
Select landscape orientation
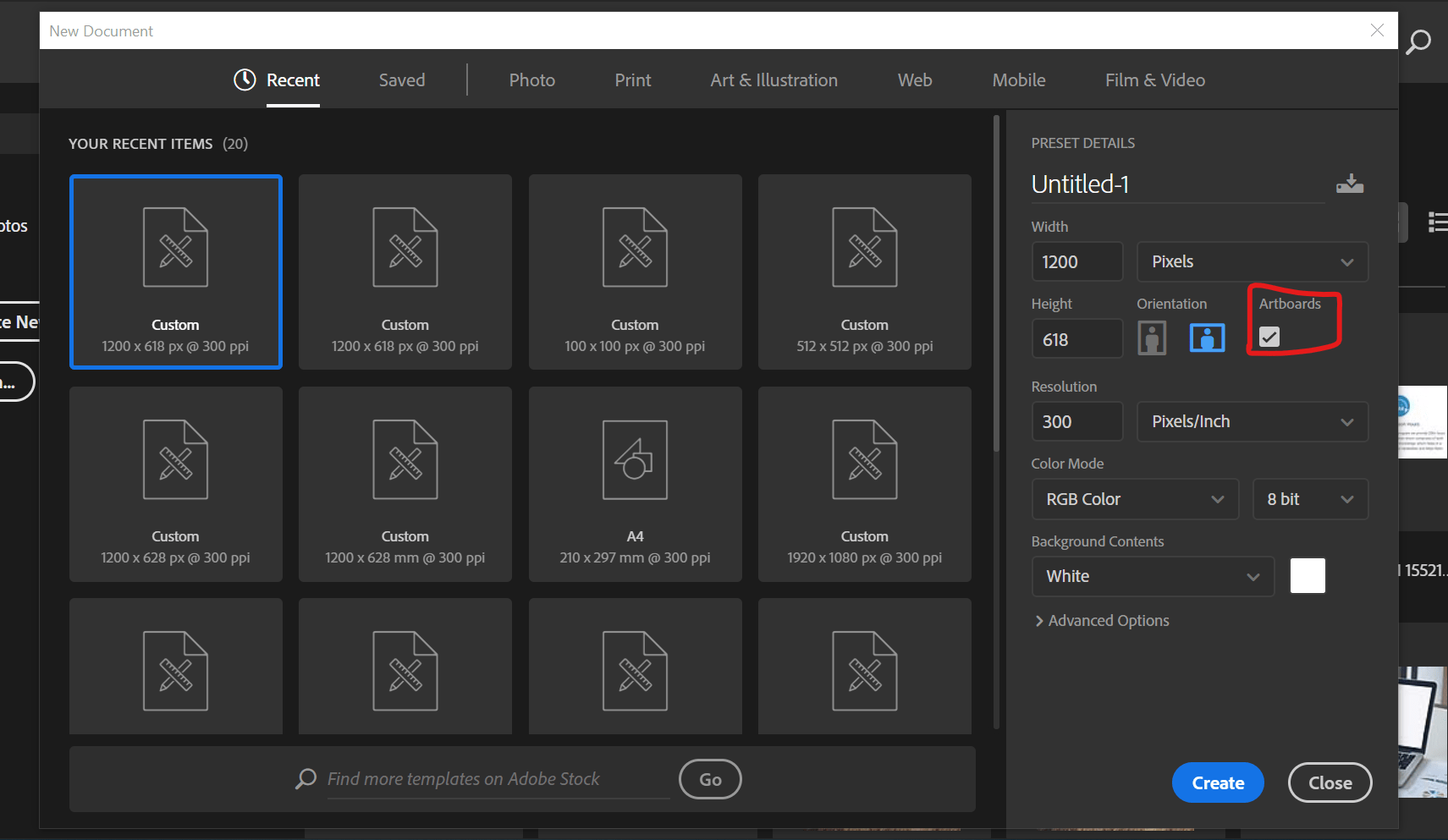click(1207, 338)
